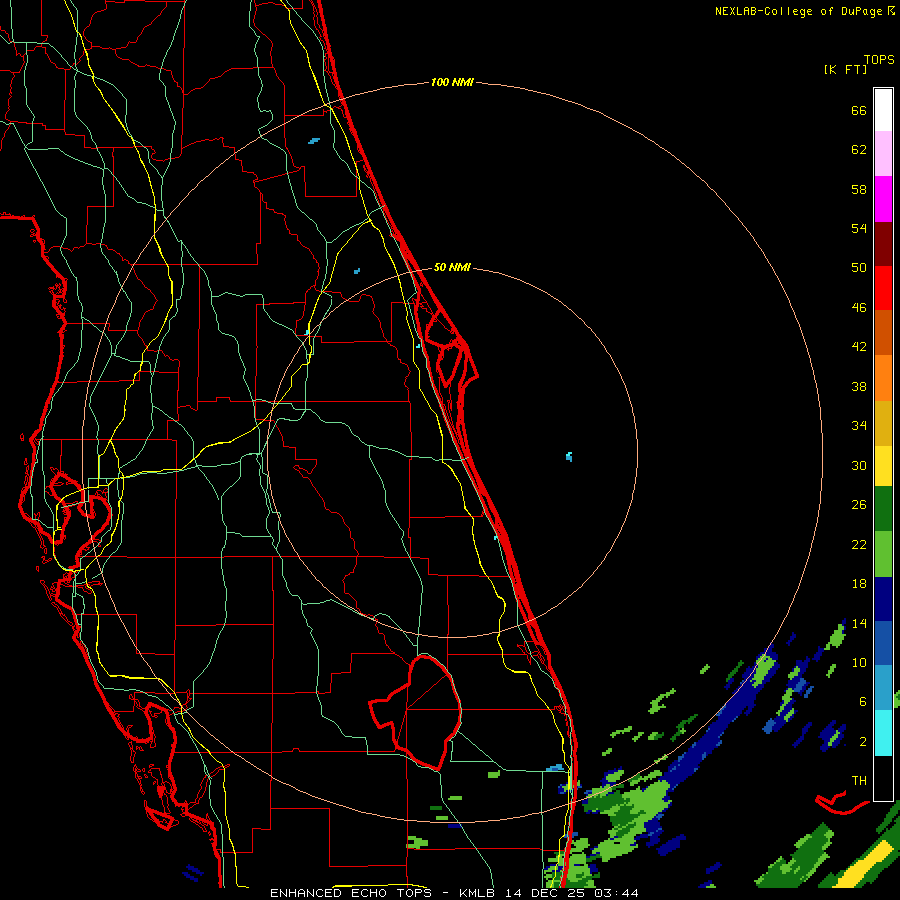This screenshot has width=900, height=900.
Task: Click the "14 DEC 25" date in caption
Action: tap(548, 893)
